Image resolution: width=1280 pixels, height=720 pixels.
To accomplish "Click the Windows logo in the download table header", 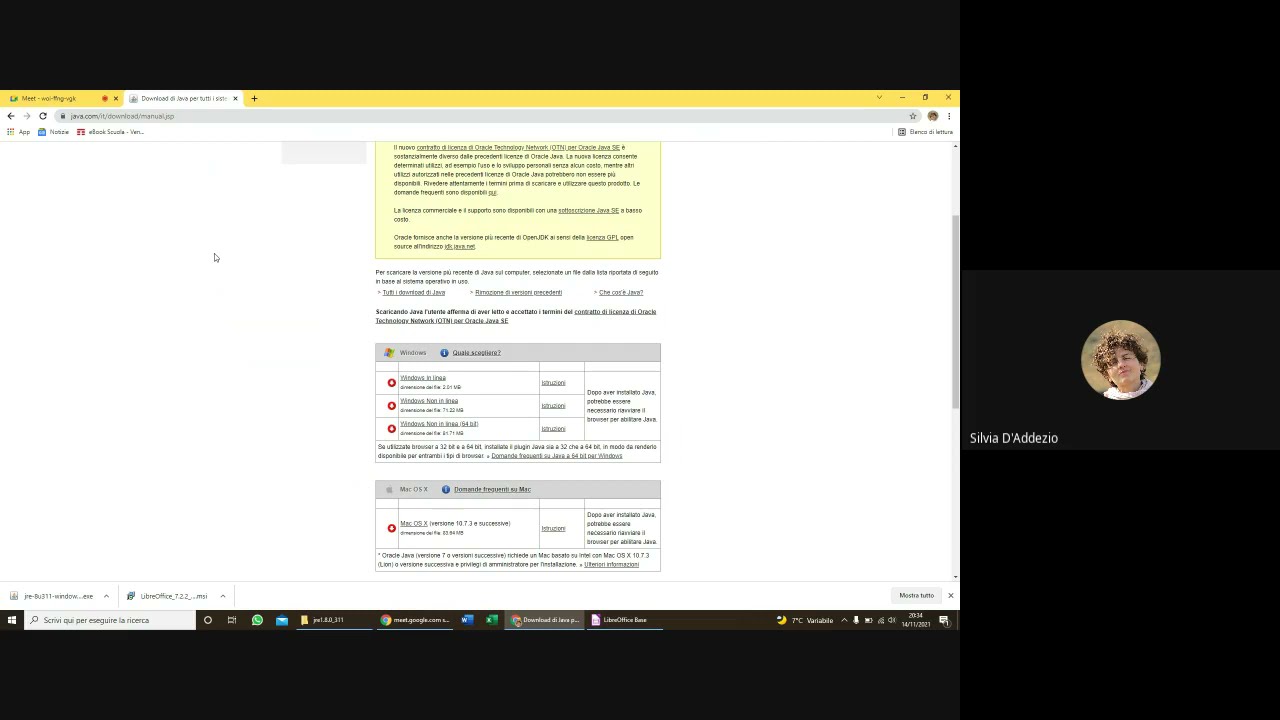I will click(389, 353).
